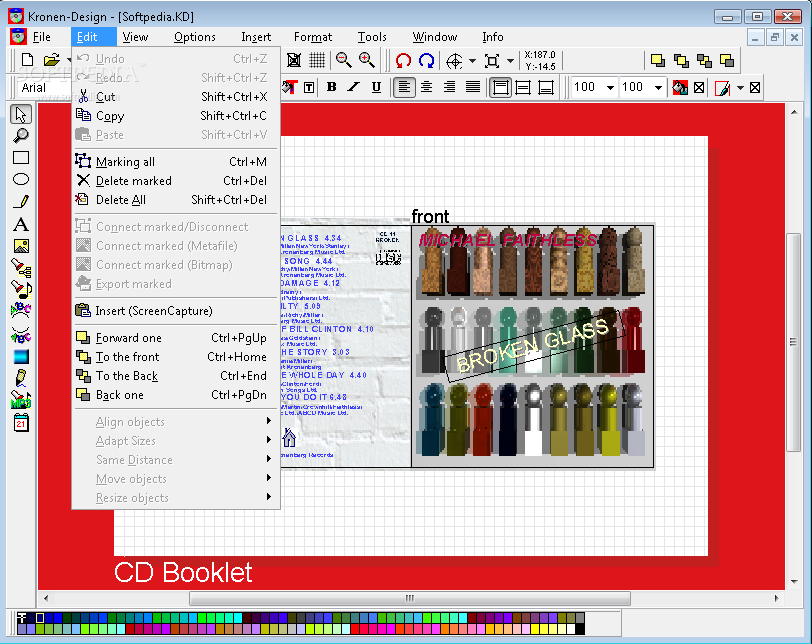Screen dimensions: 812x644
Task: Select the rectangle drawing tool
Action: 21,158
